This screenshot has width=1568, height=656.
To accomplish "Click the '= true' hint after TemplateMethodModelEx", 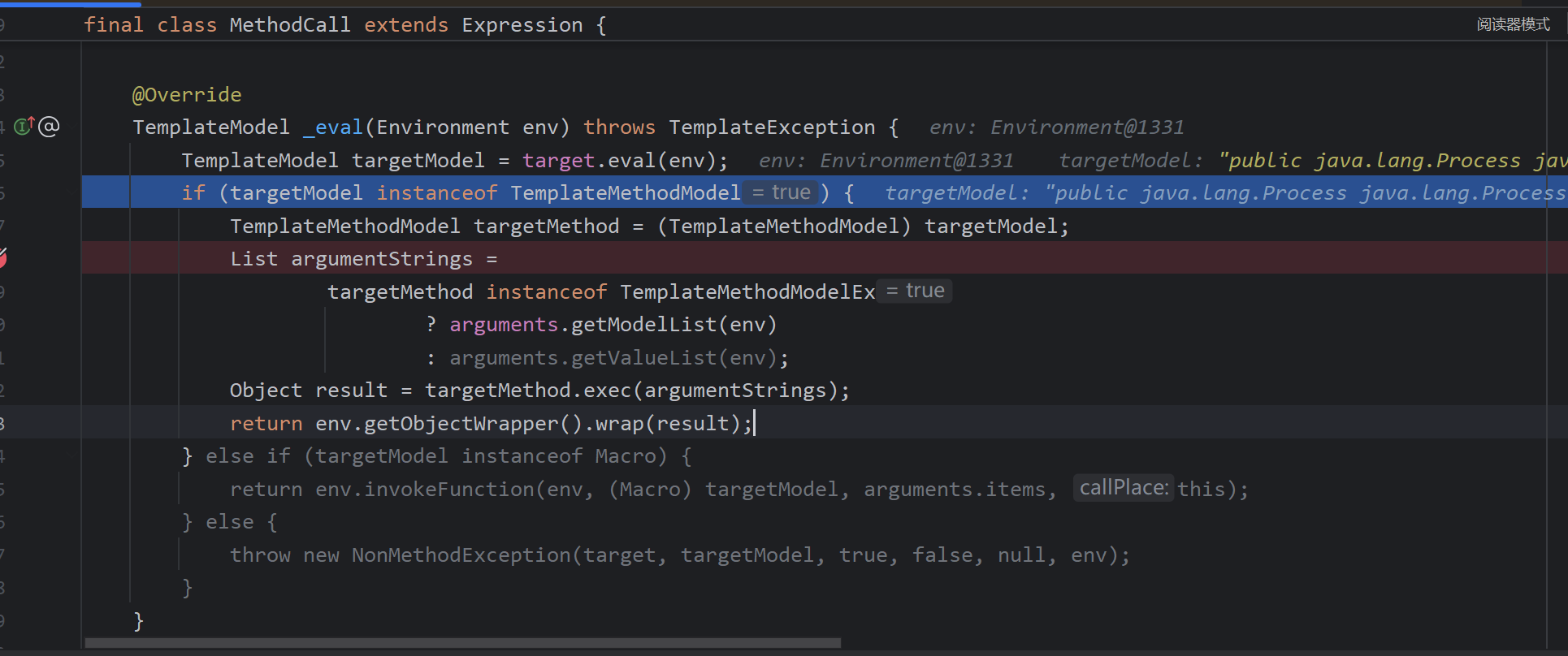I will pyautogui.click(x=915, y=291).
